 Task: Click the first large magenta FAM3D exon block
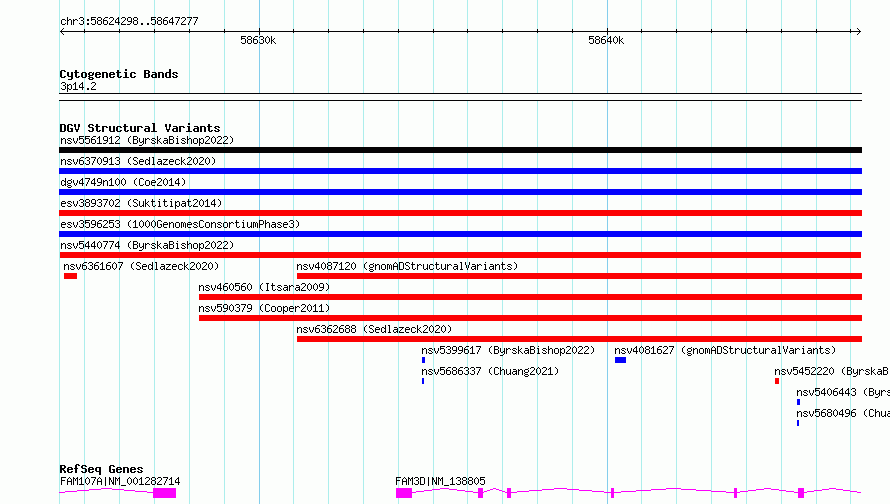click(404, 493)
